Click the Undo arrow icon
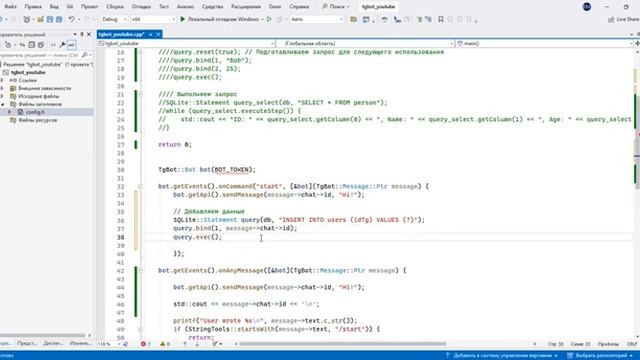This screenshot has height=360, width=640. point(71,19)
